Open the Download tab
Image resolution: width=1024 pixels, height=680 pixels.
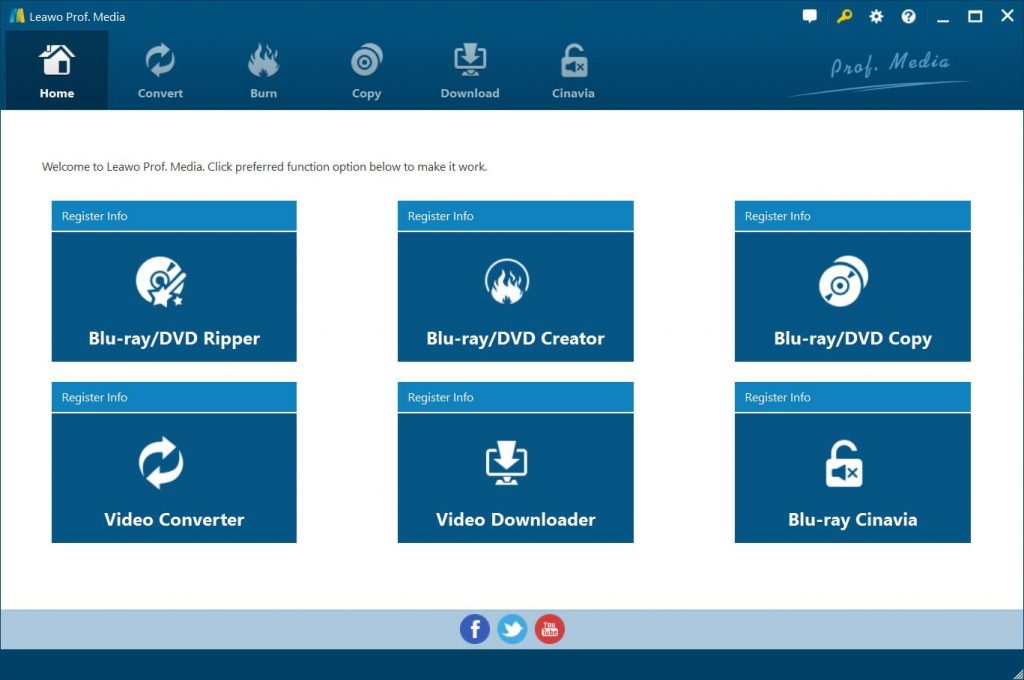coord(470,70)
